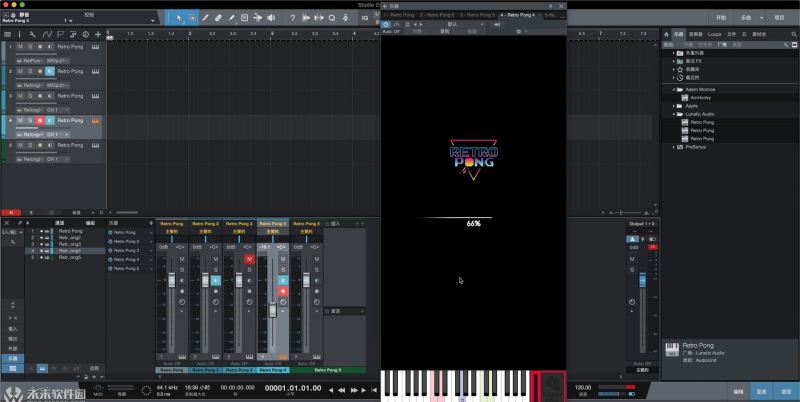Open the Loops browser tab

(x=714, y=34)
